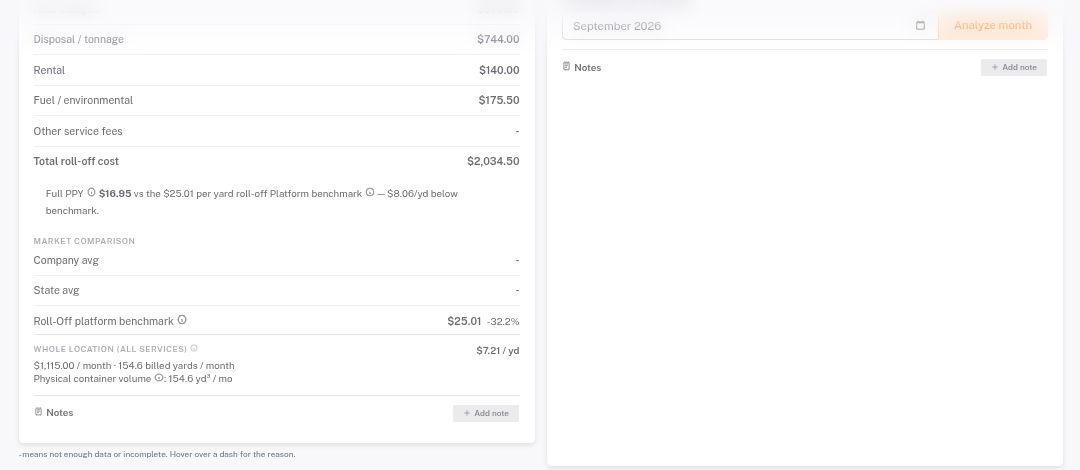Click the Notes label in the left card

coord(59,413)
